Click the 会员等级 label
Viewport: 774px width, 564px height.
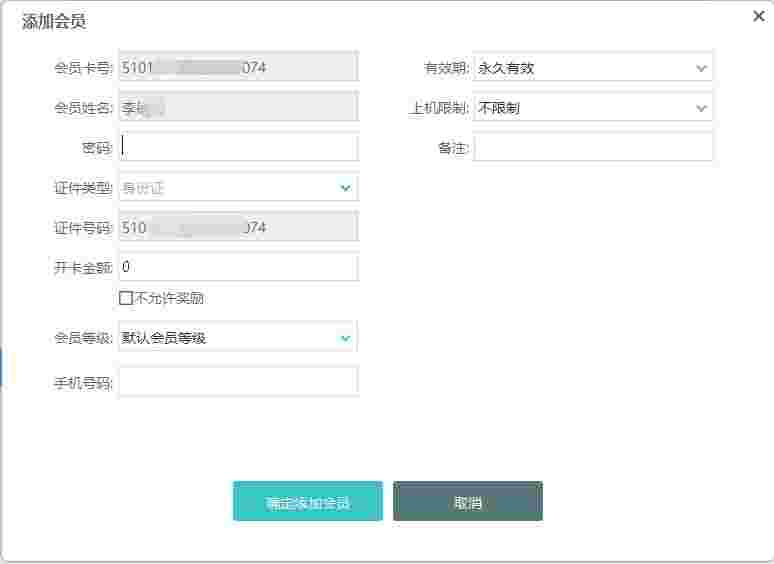pyautogui.click(x=83, y=338)
